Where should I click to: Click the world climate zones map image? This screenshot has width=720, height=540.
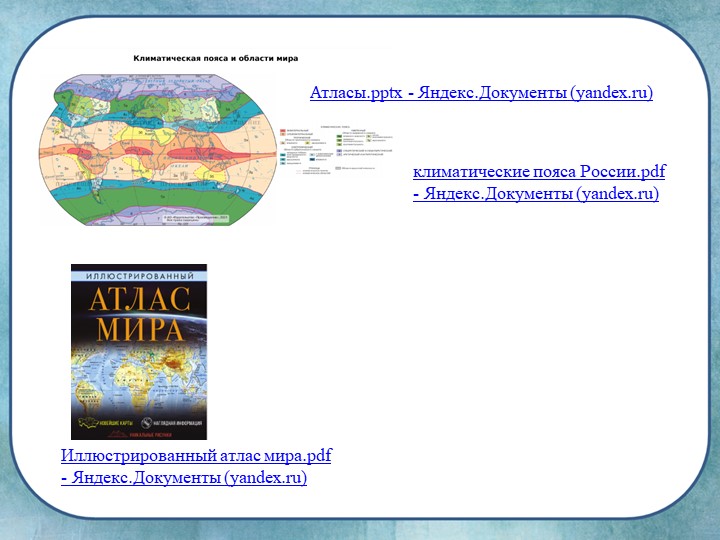(158, 150)
